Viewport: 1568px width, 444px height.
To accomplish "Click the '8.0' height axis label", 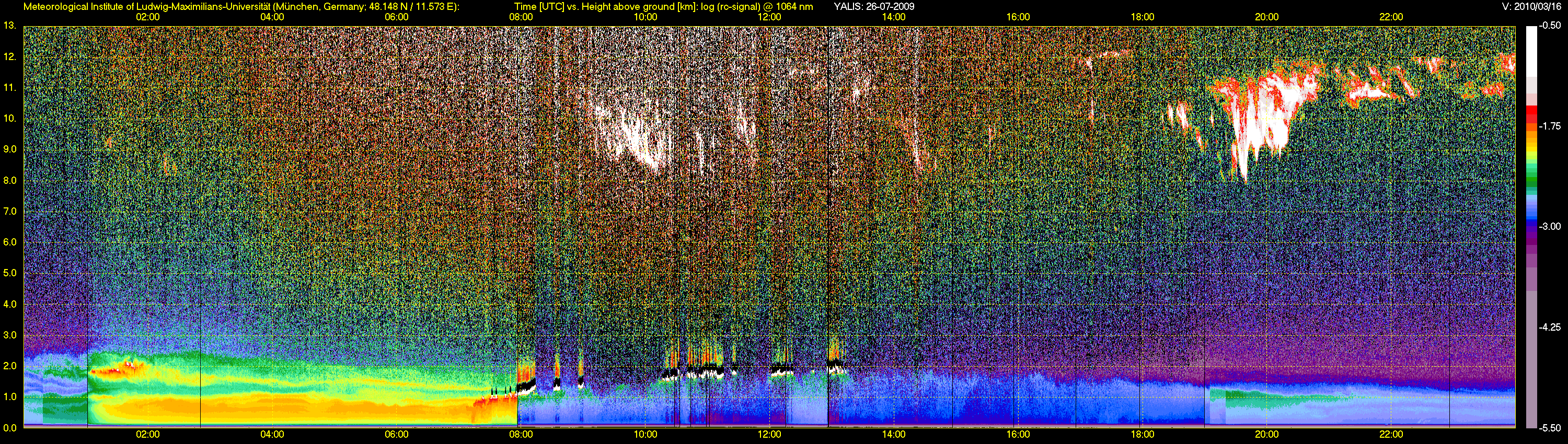I will pos(10,181).
